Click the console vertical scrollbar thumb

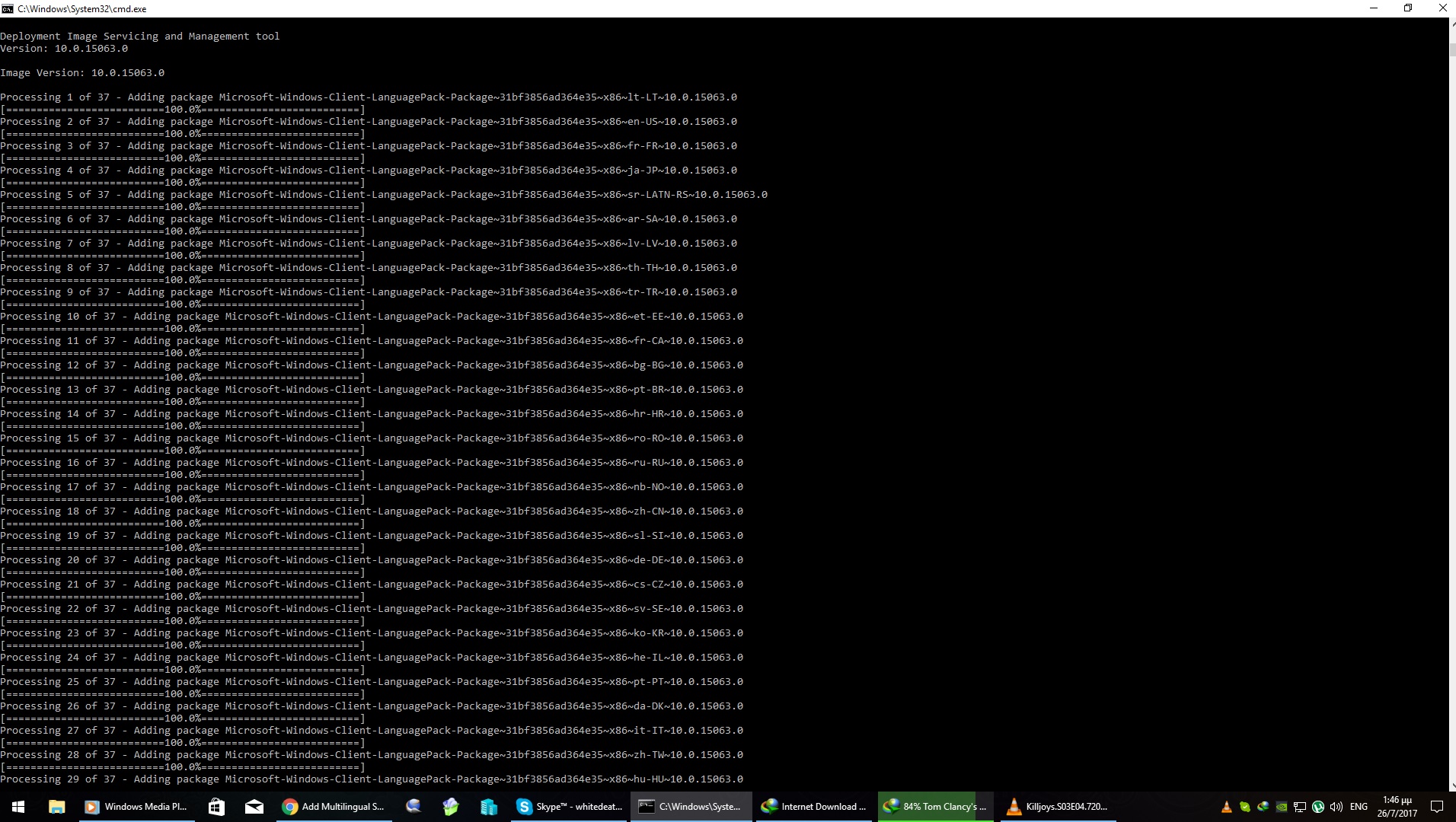1452,50
